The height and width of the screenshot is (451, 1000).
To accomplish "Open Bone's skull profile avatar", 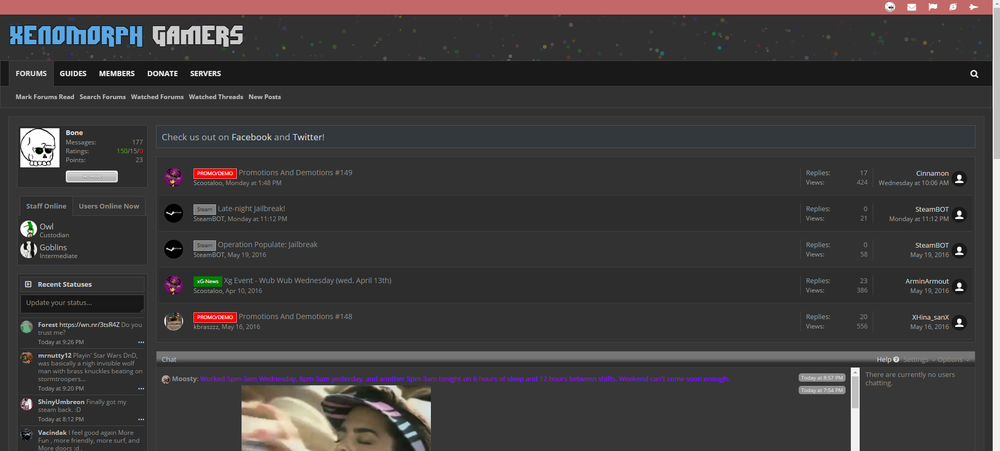I will point(40,147).
